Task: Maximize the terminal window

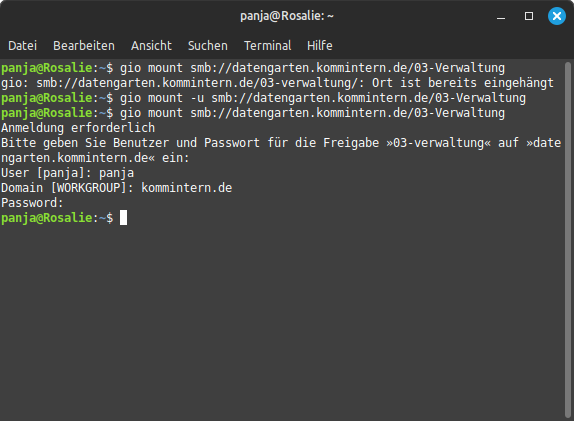Action: 529,16
